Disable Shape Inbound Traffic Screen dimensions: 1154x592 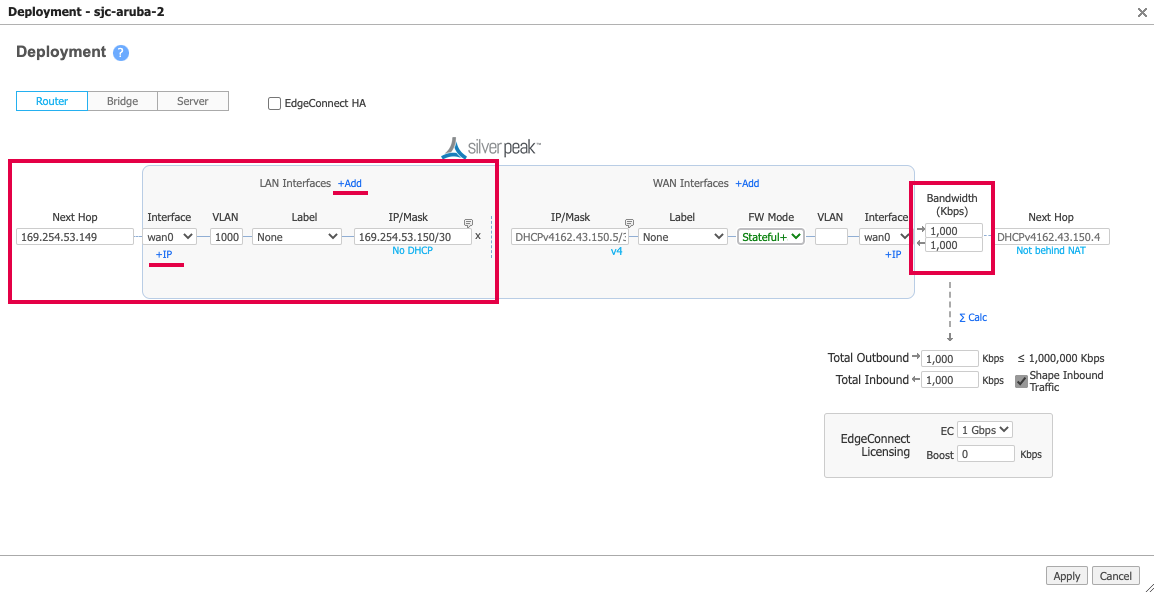tap(1021, 380)
